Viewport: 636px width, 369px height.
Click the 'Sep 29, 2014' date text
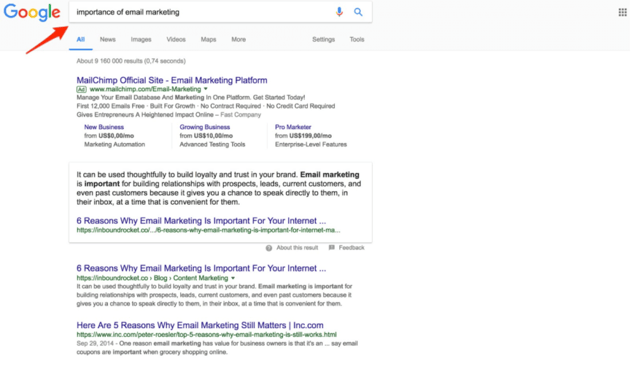(95, 343)
